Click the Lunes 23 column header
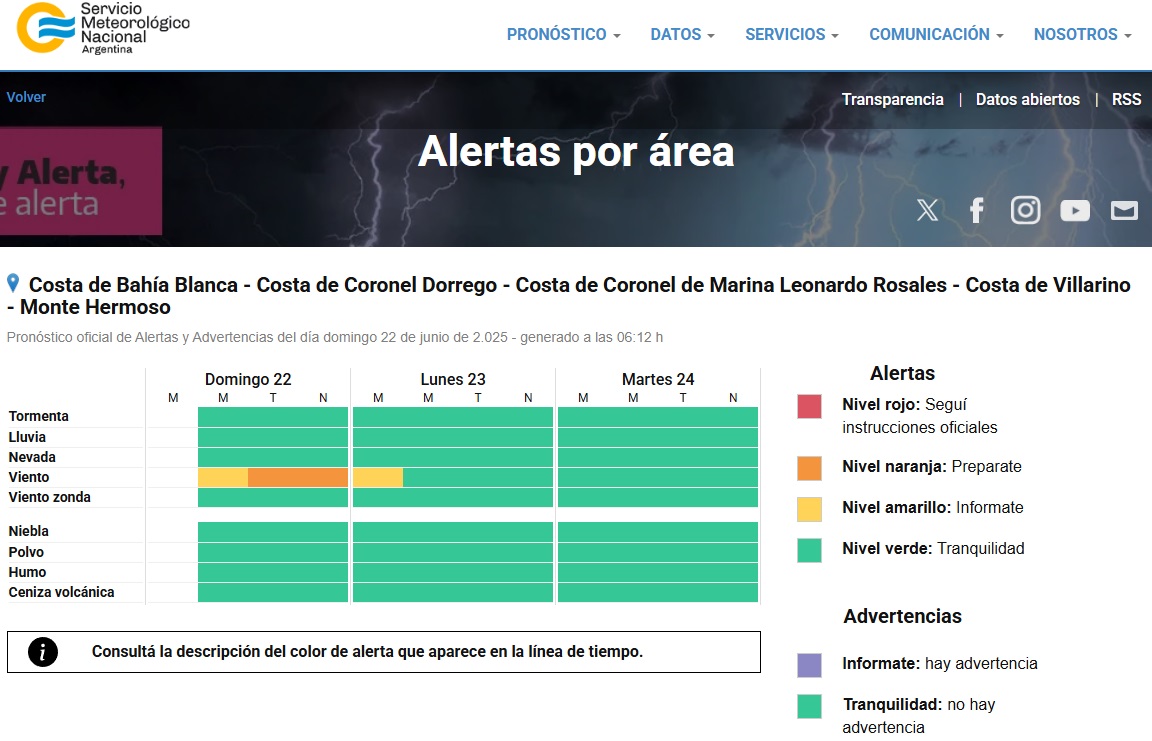 pyautogui.click(x=453, y=379)
